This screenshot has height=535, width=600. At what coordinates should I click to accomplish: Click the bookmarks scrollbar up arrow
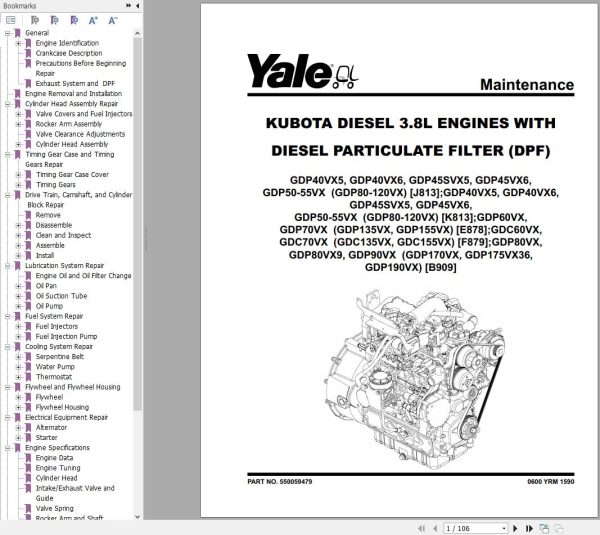pos(137,34)
